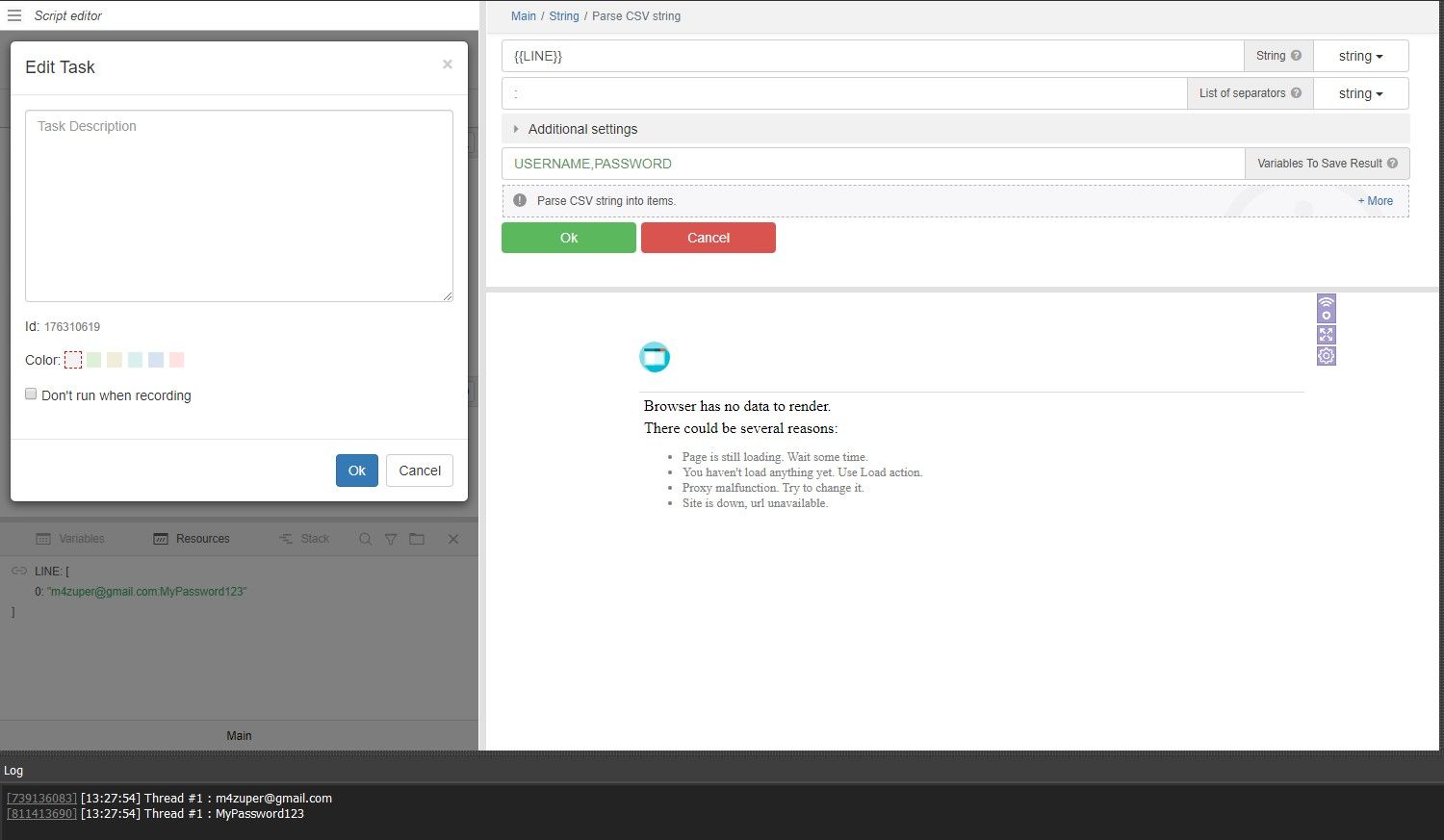Screen dimensions: 1444x840
Task: Open the String field type dropdown
Action: tap(1360, 56)
